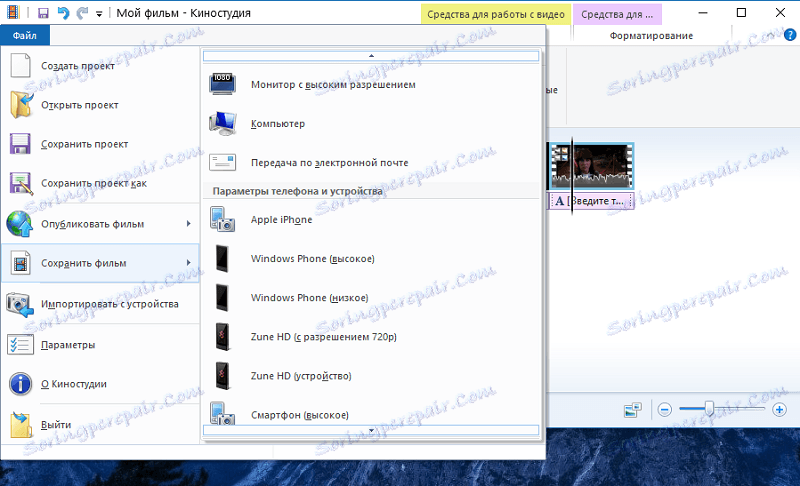Click the exit icon for Выйти
The width and height of the screenshot is (800, 486).
(x=20, y=424)
